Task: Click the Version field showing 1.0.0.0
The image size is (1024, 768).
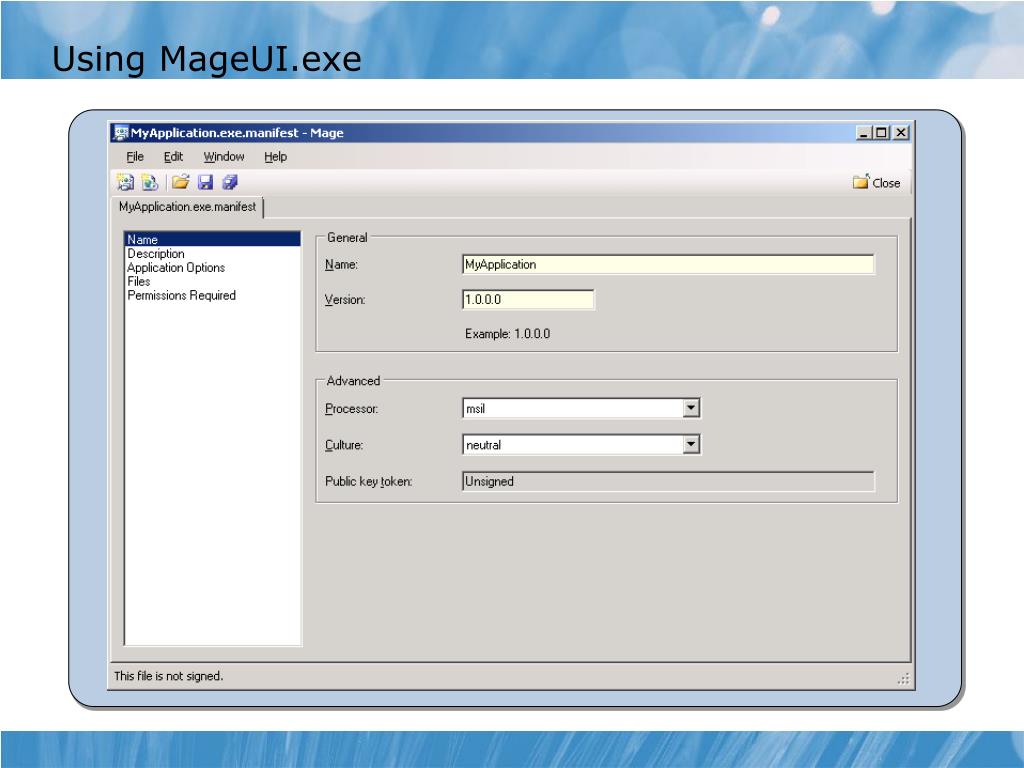Action: [528, 300]
